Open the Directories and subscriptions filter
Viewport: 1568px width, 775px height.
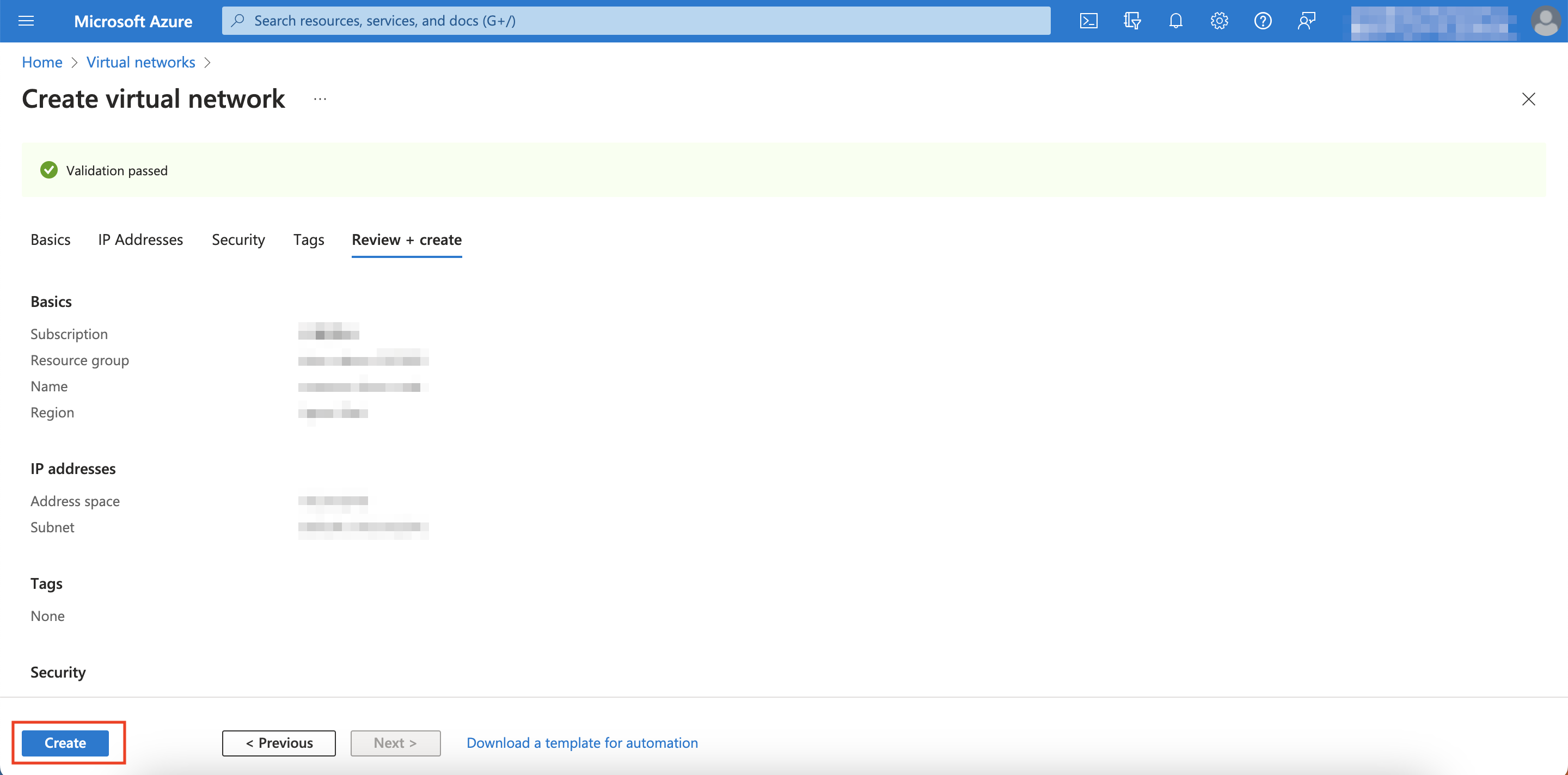1132,20
